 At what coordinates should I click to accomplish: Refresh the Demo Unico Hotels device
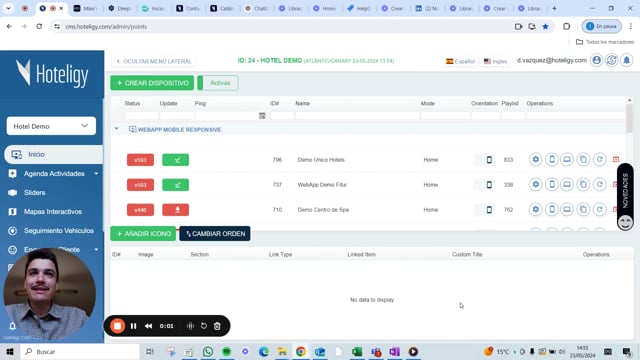coord(599,160)
